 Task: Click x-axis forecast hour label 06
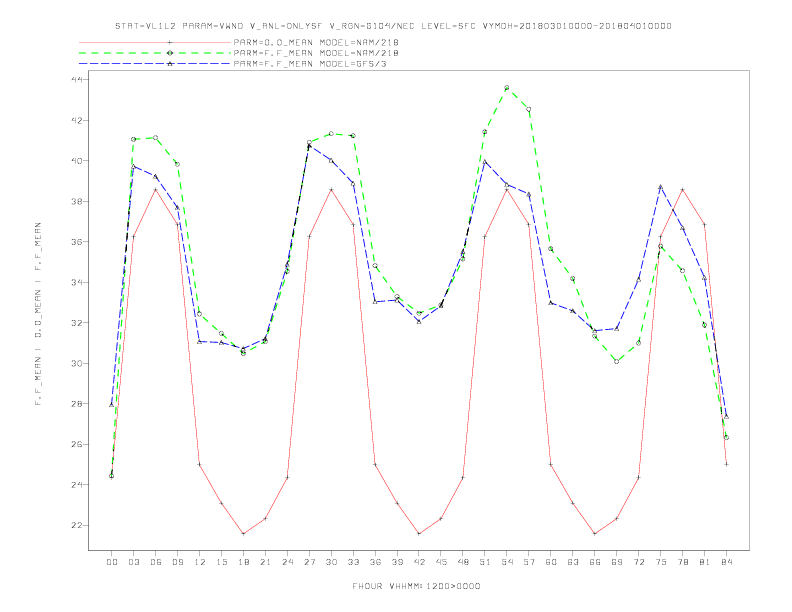point(156,562)
